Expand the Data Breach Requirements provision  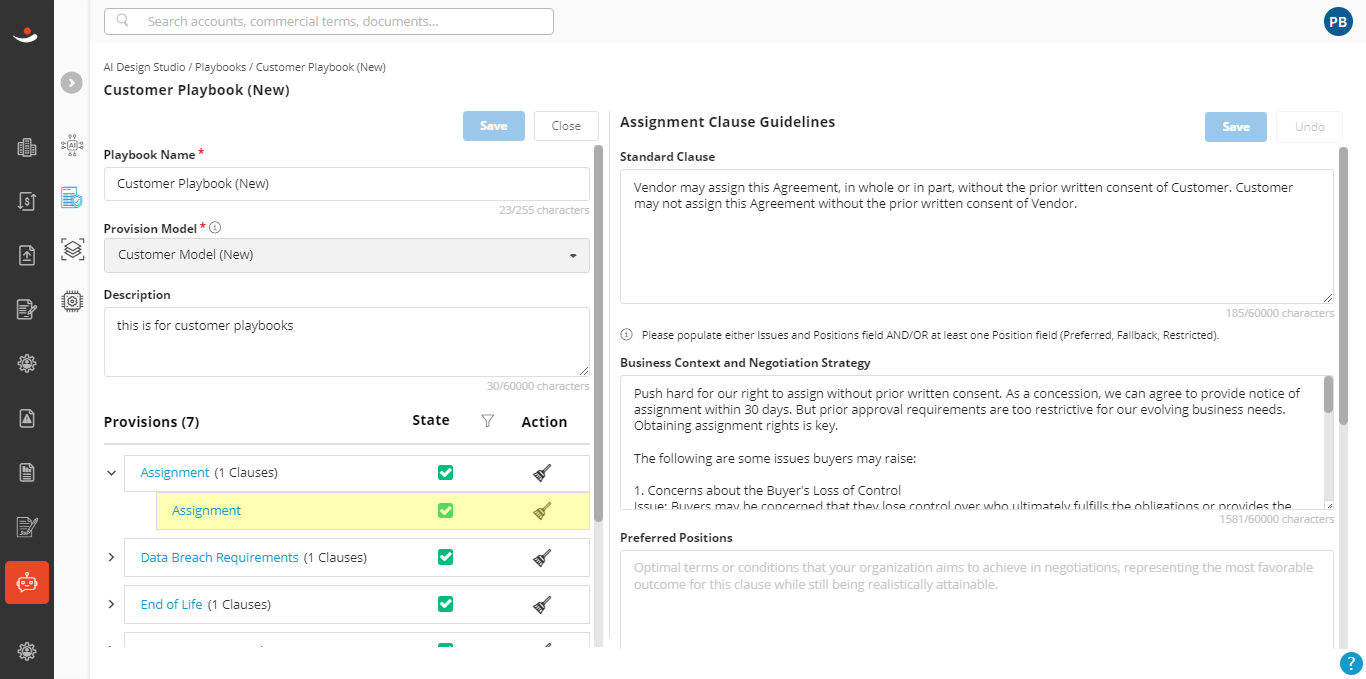pyautogui.click(x=111, y=557)
